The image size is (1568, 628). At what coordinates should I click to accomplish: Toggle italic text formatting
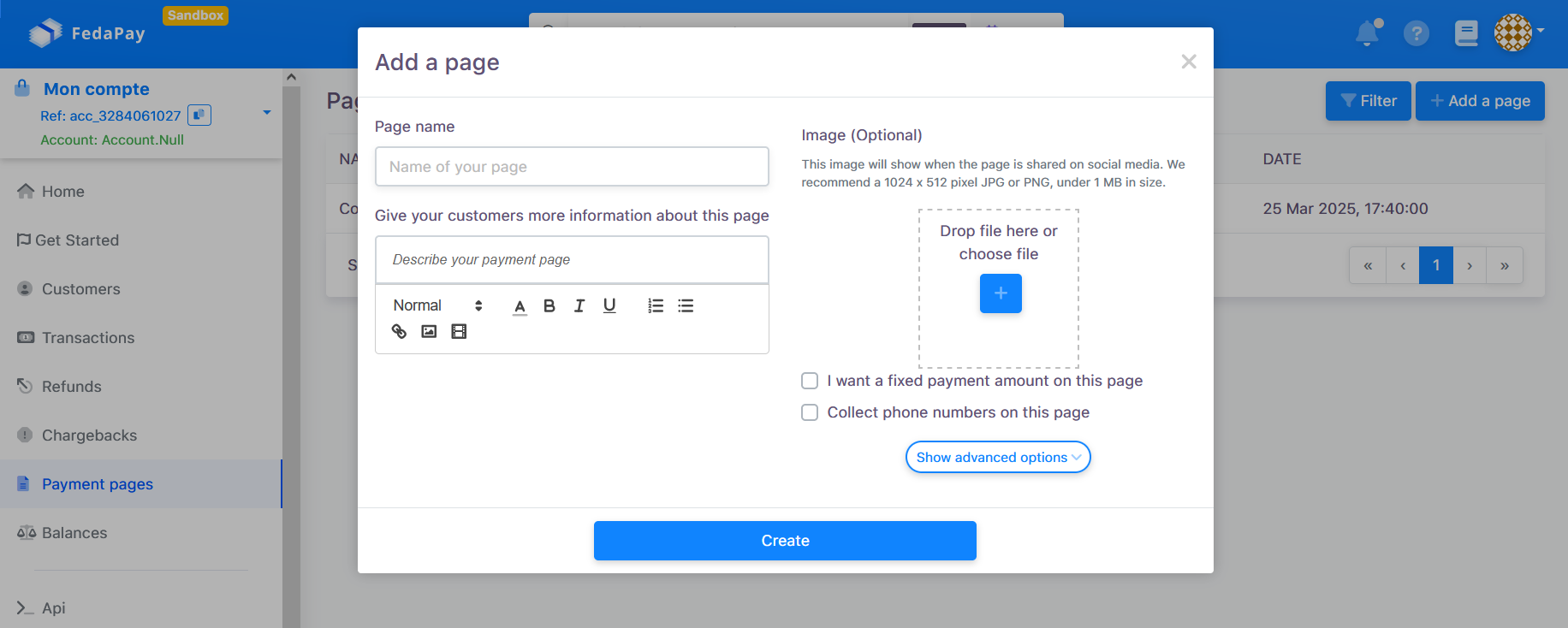click(579, 305)
